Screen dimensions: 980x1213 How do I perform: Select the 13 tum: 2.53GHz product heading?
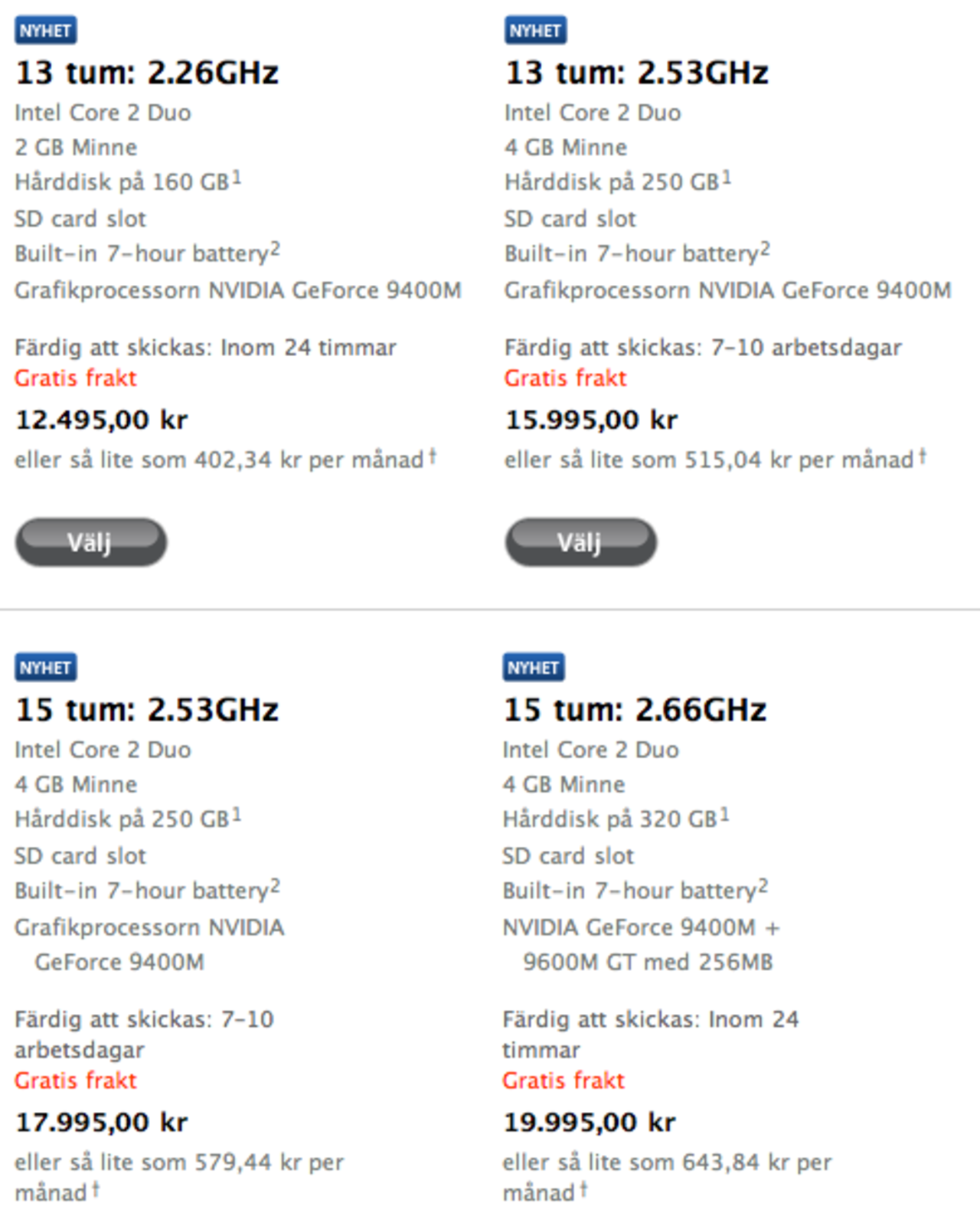[x=636, y=73]
